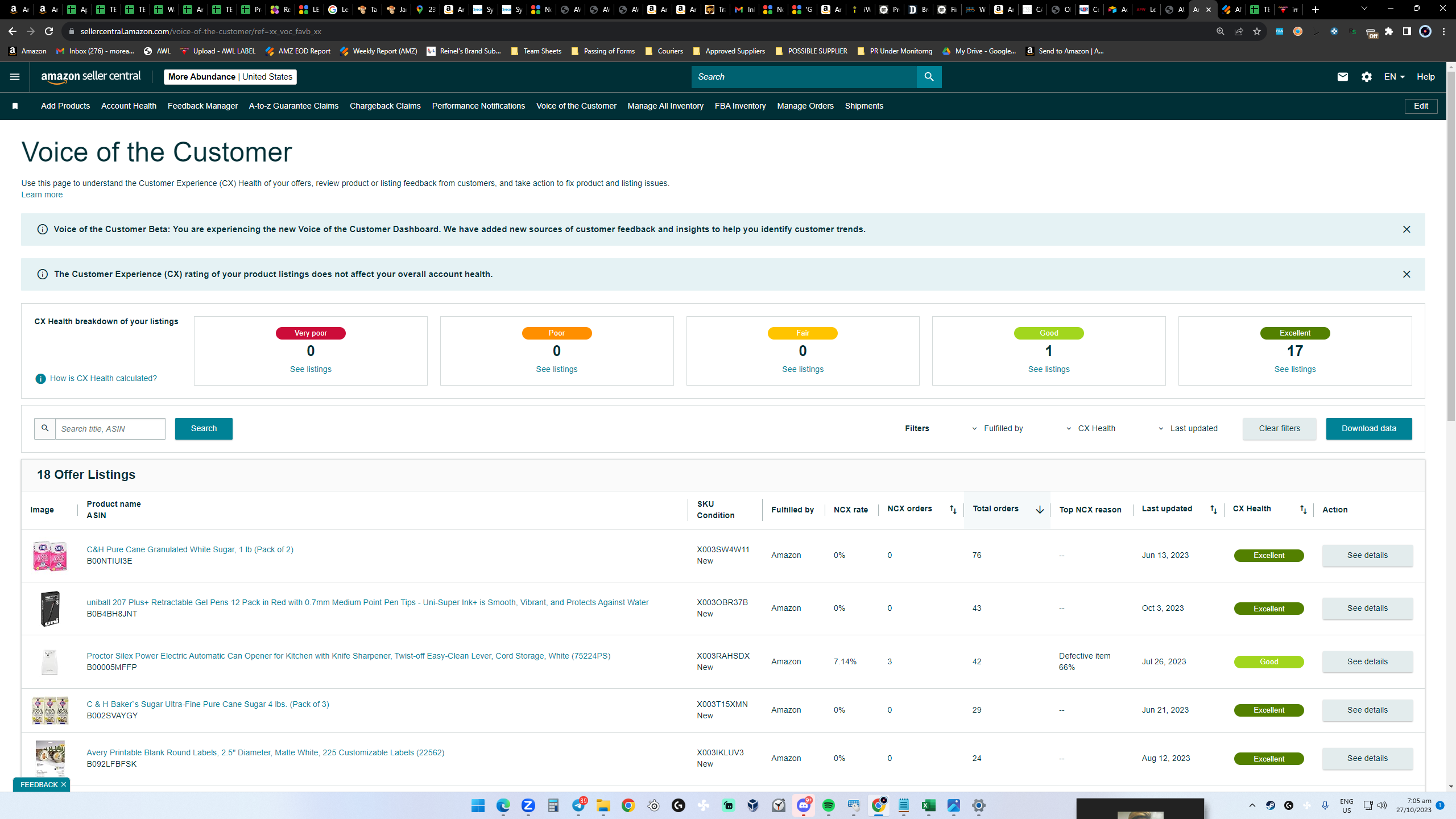Click Edit on the navigation bar
Screen dimensions: 1456x819
(x=1421, y=106)
